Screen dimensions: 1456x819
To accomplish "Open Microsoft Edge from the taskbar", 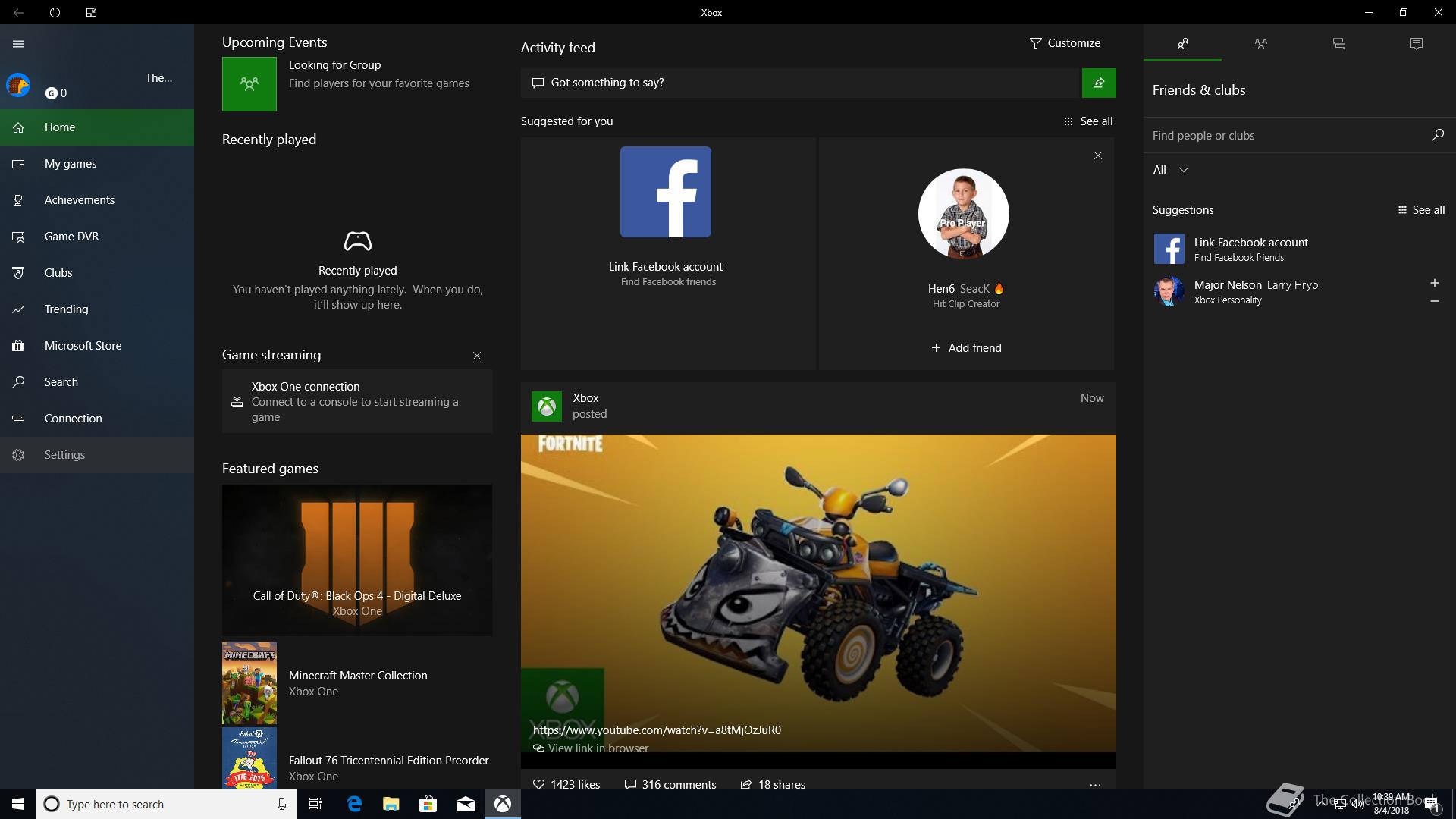I will [x=353, y=804].
